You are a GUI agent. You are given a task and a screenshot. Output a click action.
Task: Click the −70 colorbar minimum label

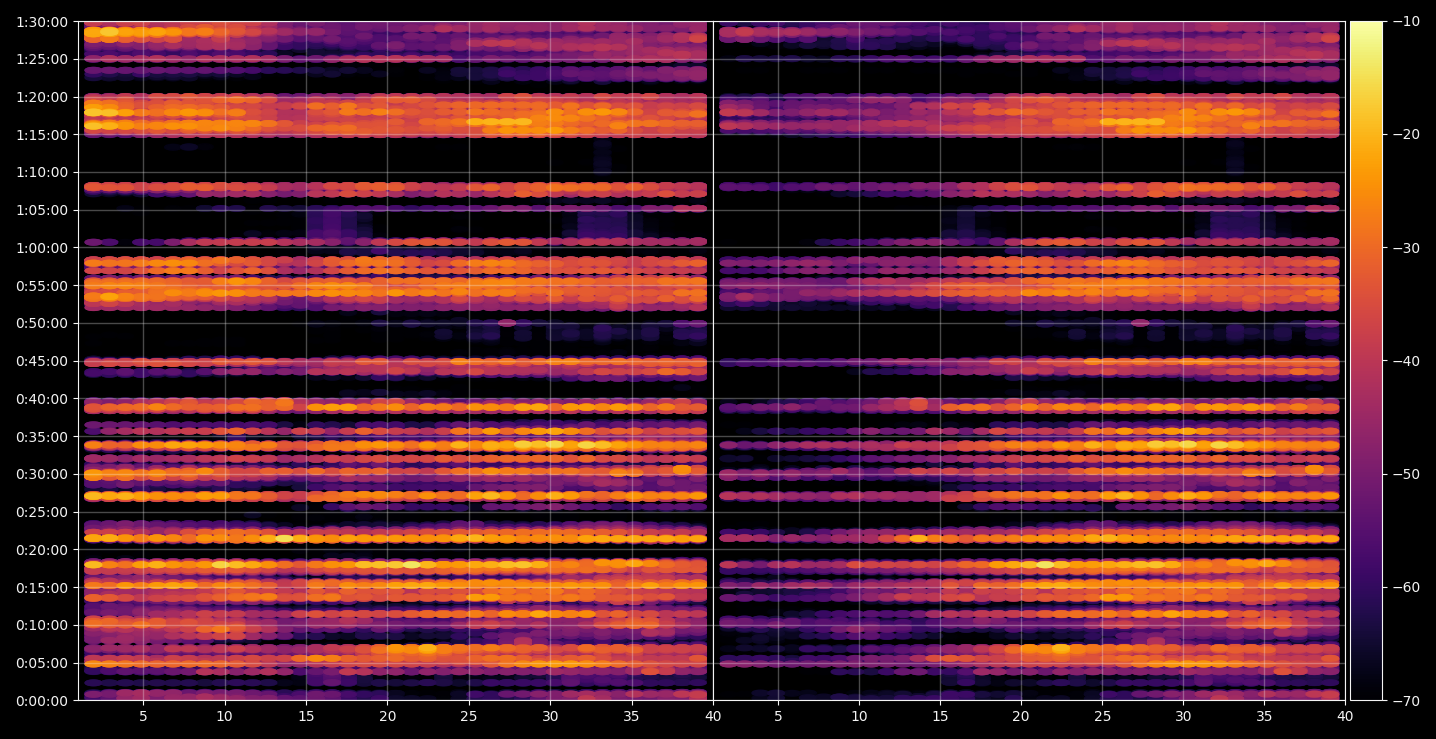click(x=1404, y=701)
